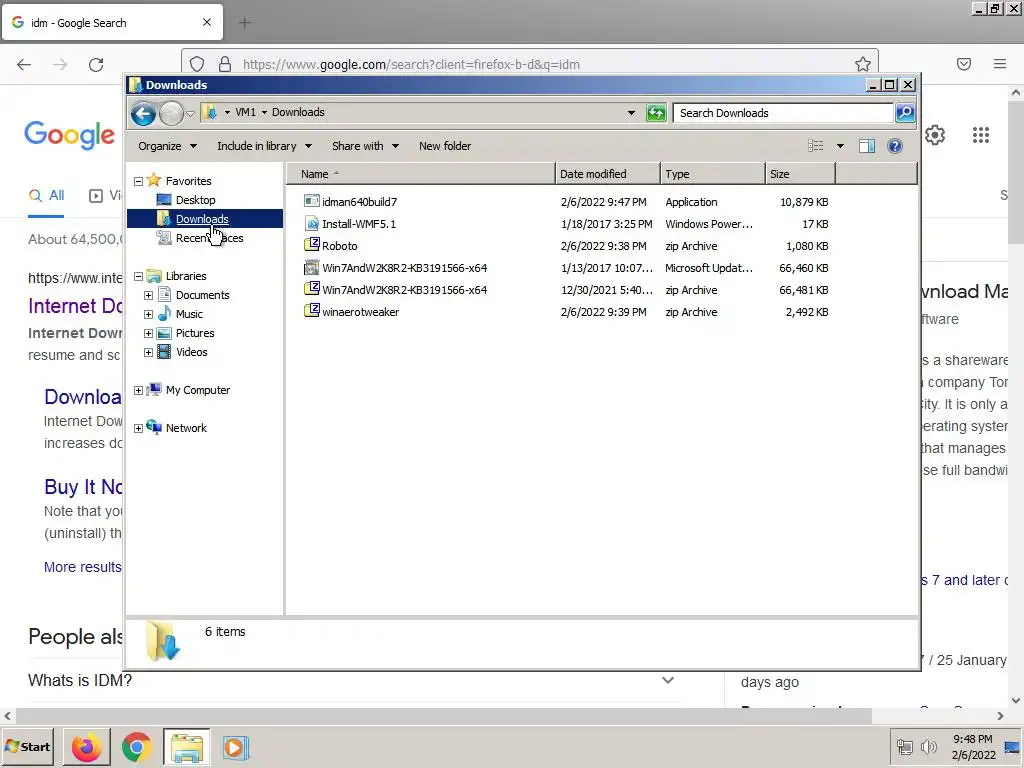Click the Forward arrow in Downloads window
The height and width of the screenshot is (768, 1024).
click(x=171, y=114)
